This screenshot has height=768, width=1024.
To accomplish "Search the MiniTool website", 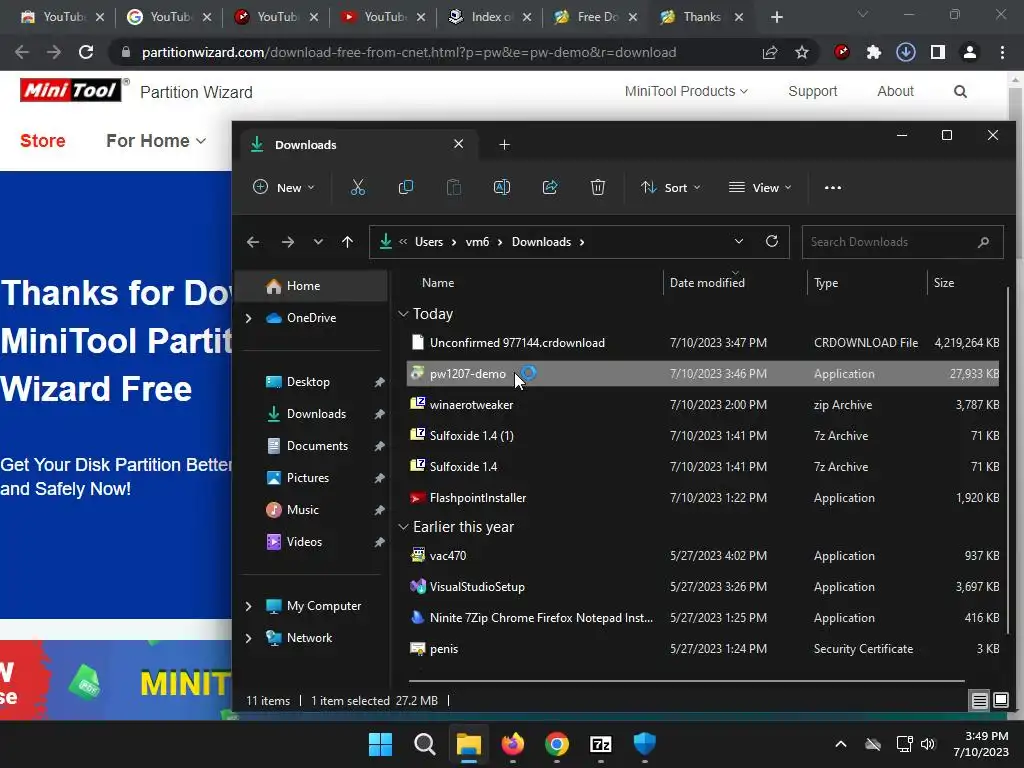I will [960, 91].
